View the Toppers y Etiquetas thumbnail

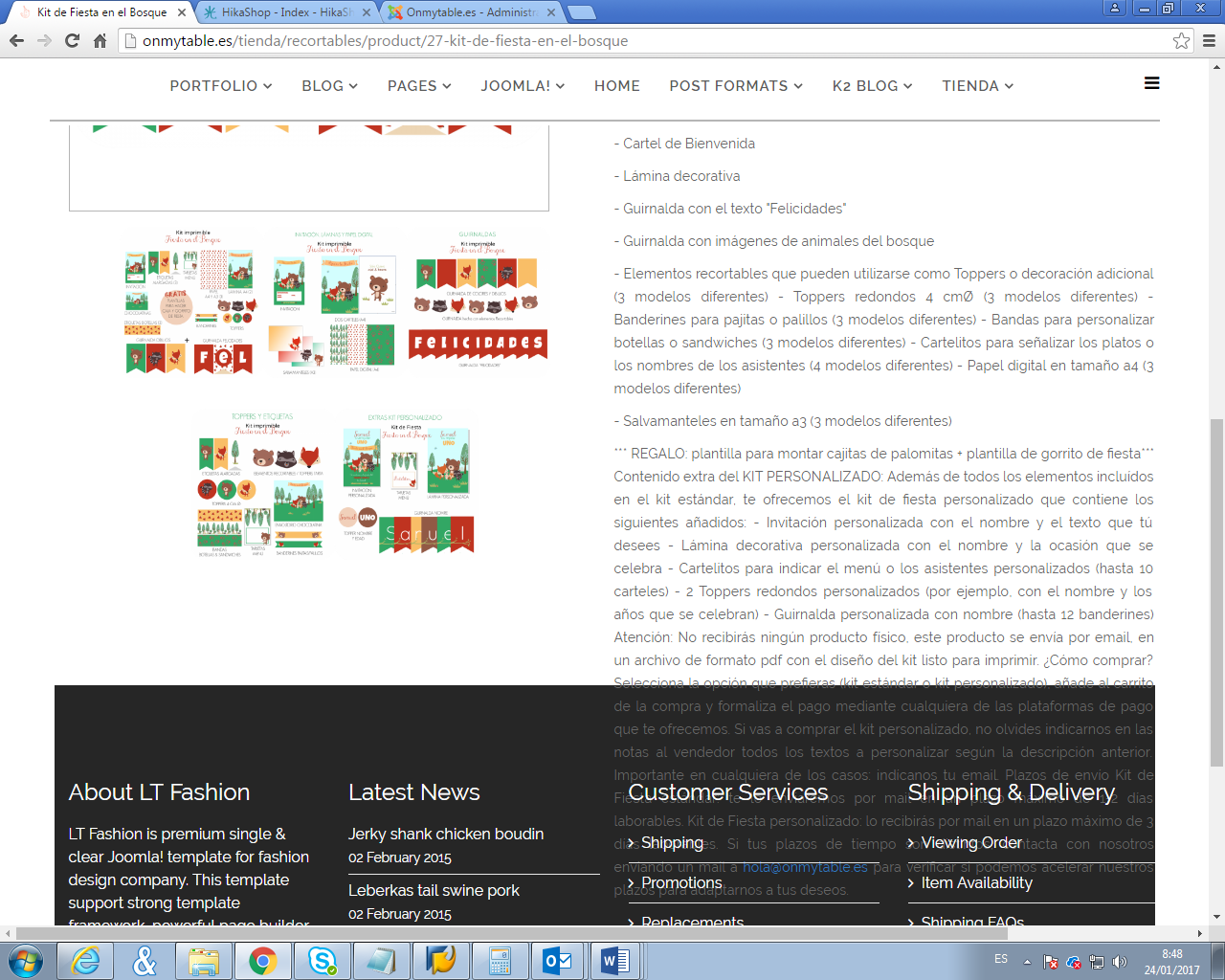[x=261, y=485]
